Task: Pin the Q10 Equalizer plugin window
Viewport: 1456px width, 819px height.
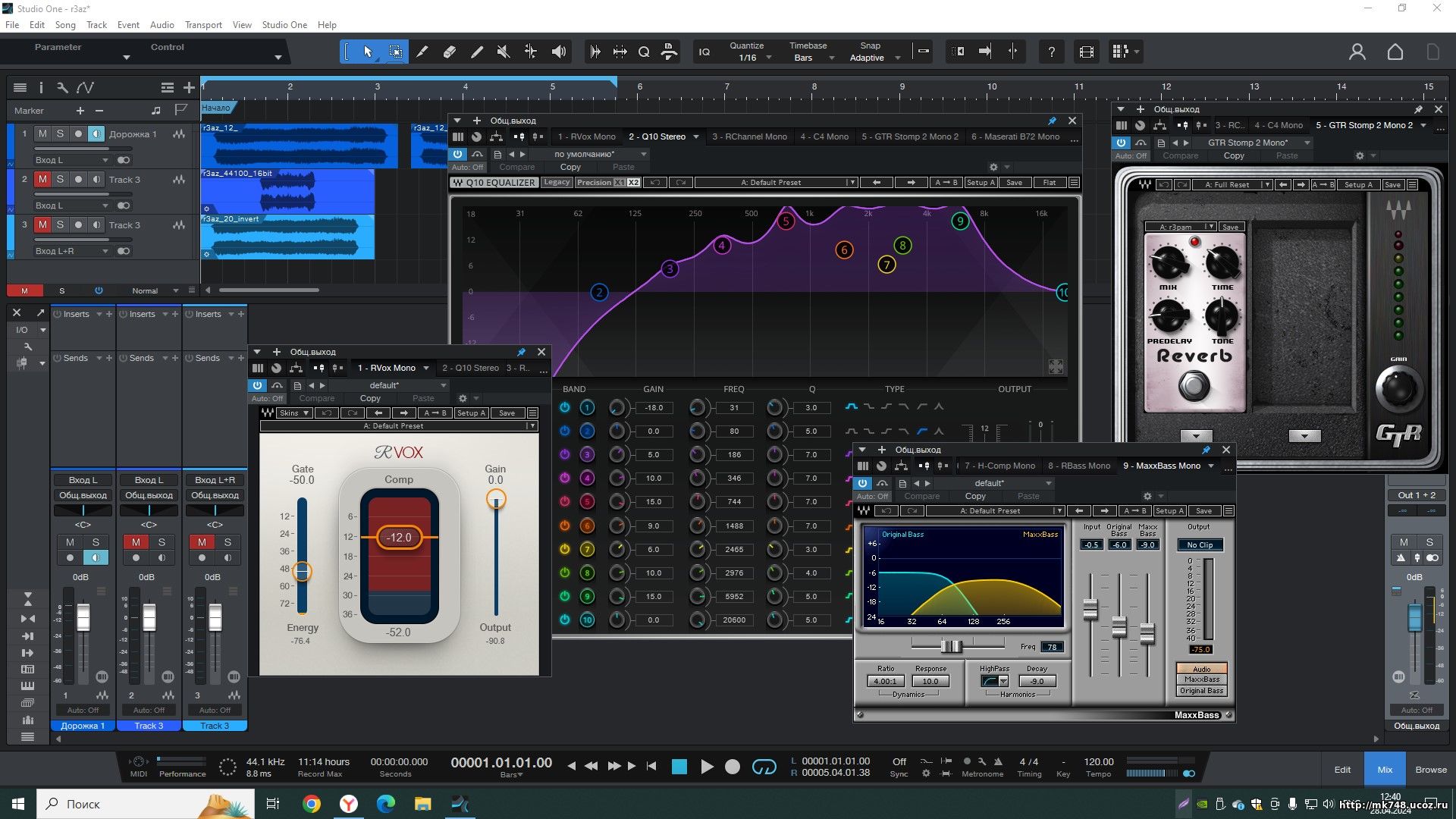Action: point(1052,121)
